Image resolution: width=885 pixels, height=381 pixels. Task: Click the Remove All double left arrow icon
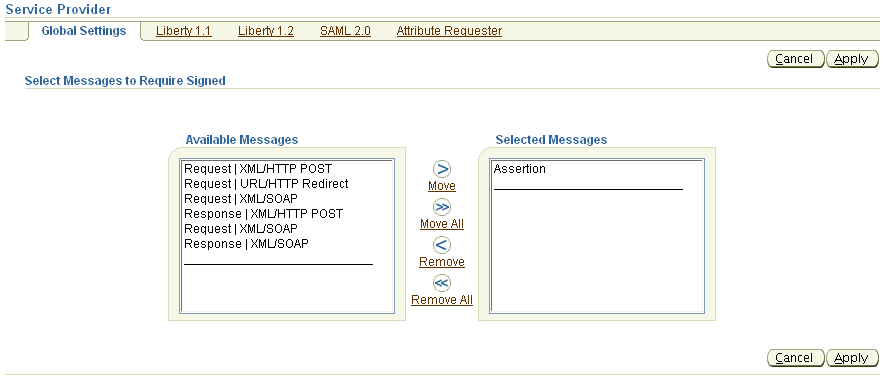coord(442,283)
